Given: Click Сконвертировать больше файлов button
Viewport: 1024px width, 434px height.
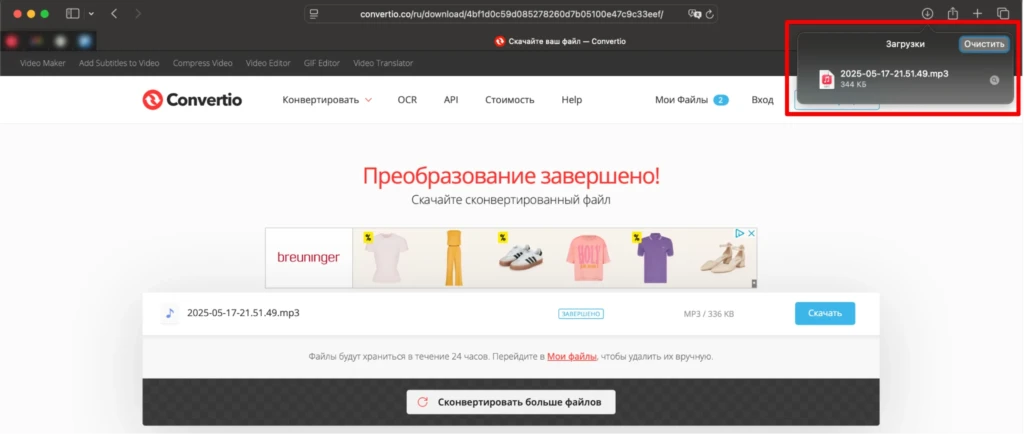Looking at the screenshot, I should click(x=511, y=402).
